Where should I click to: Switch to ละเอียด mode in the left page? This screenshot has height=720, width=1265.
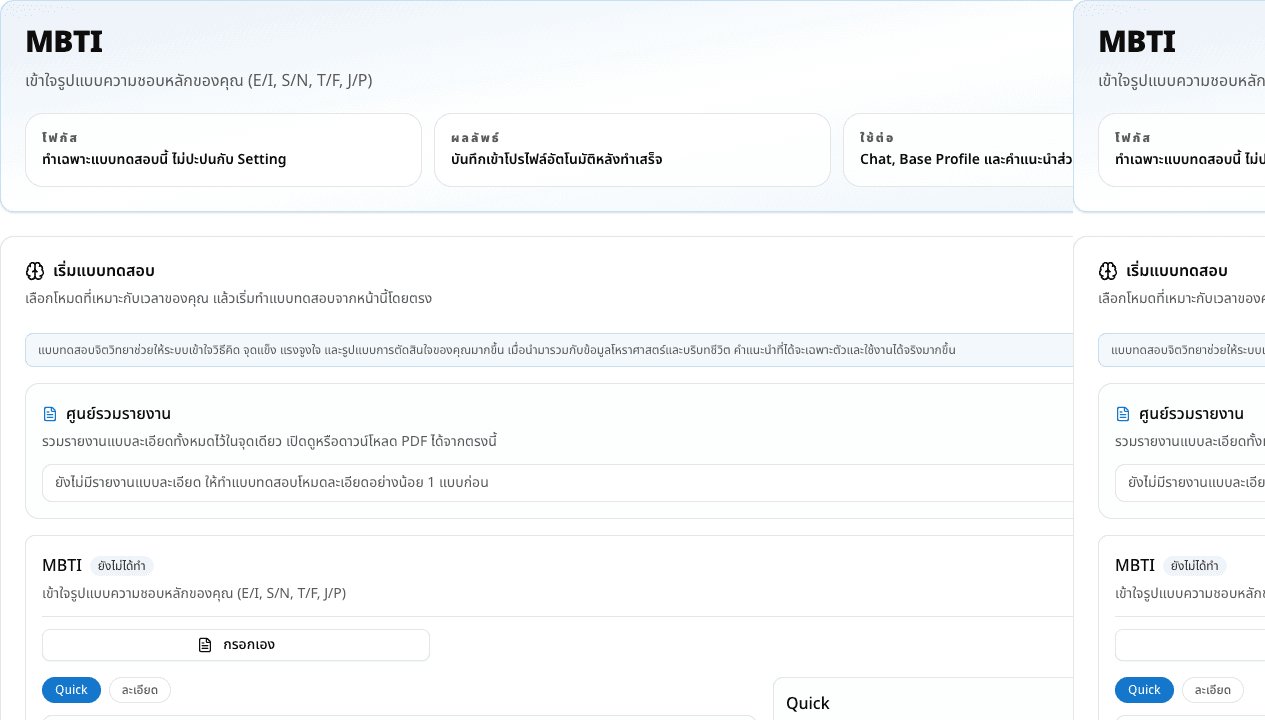coord(140,690)
